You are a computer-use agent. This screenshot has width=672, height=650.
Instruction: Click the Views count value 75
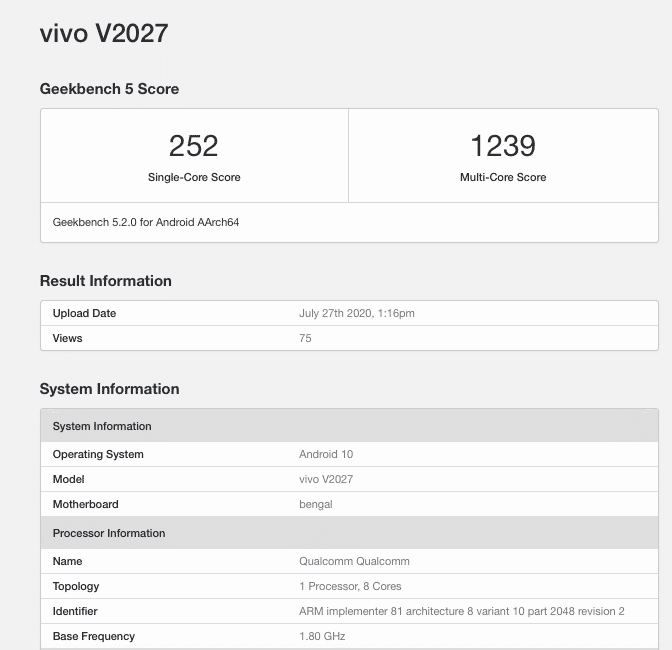[x=305, y=338]
